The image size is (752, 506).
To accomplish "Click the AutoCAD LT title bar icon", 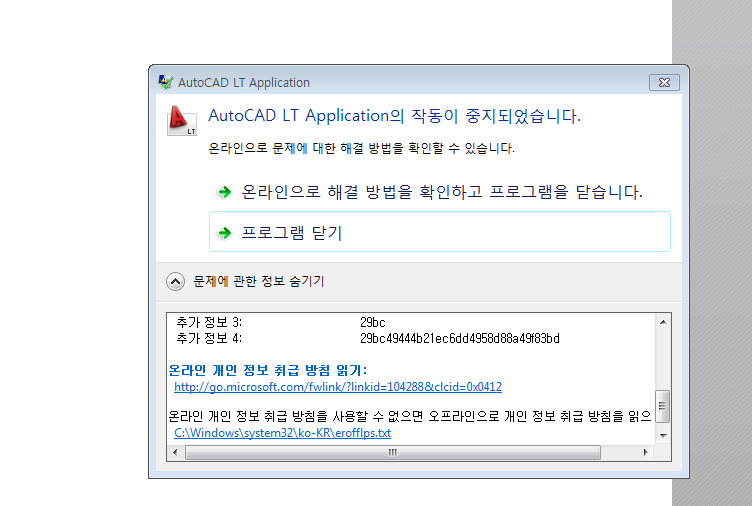I will click(165, 82).
